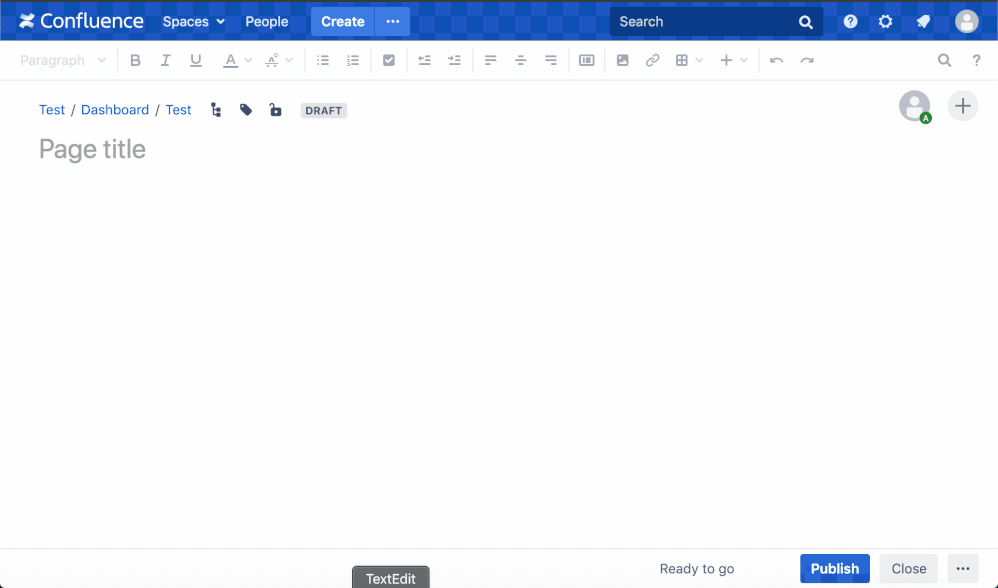The image size is (998, 588).
Task: Invite people with the plus button
Action: click(962, 106)
